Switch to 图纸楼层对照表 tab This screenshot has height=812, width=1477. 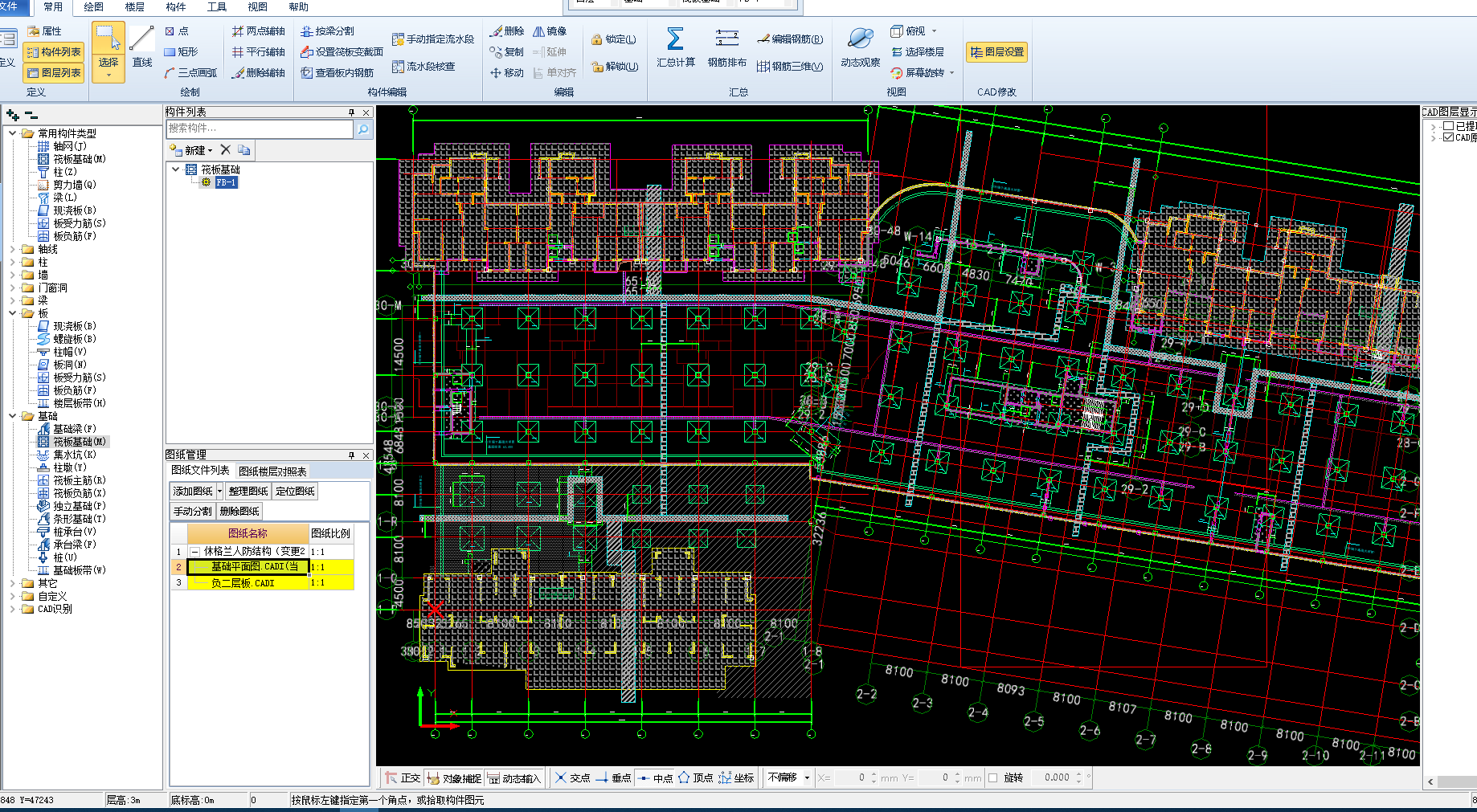click(272, 471)
